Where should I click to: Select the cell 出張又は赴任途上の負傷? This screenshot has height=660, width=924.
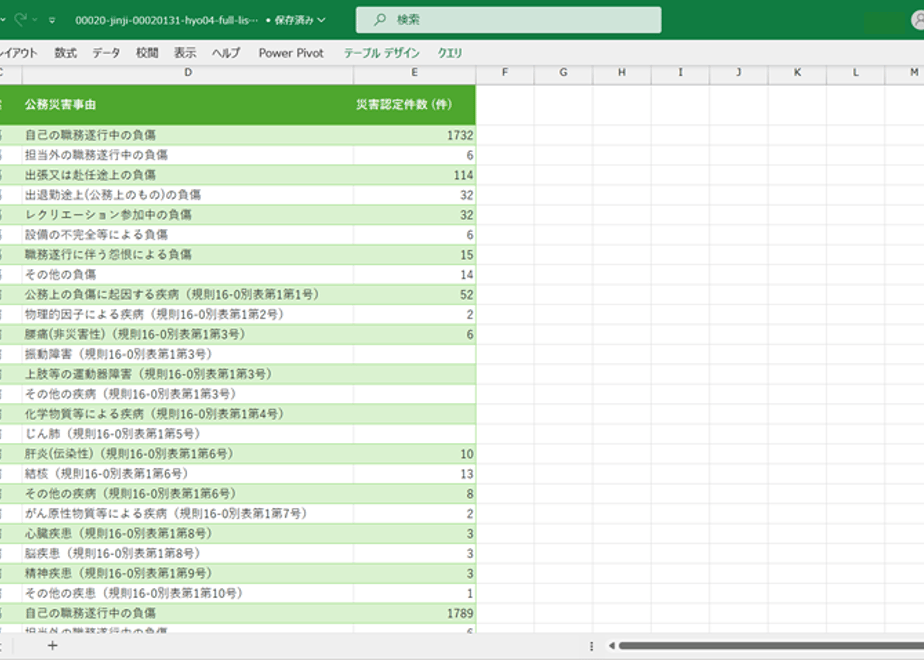188,175
